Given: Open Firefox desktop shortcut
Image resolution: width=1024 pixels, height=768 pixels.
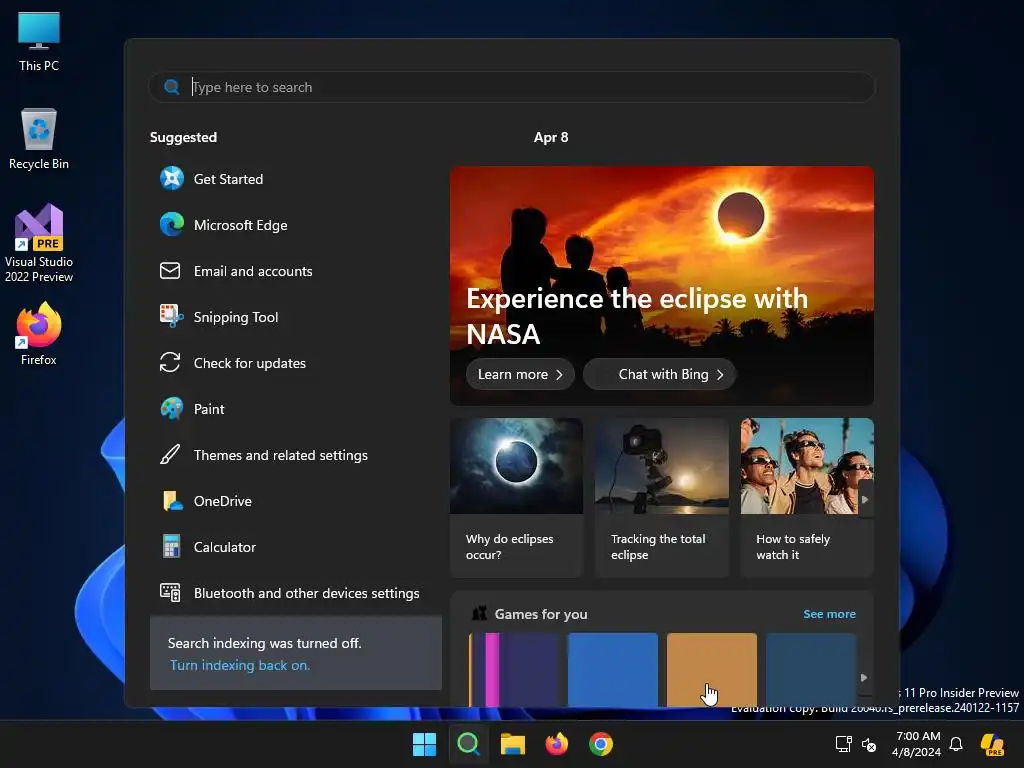Looking at the screenshot, I should 39,334.
